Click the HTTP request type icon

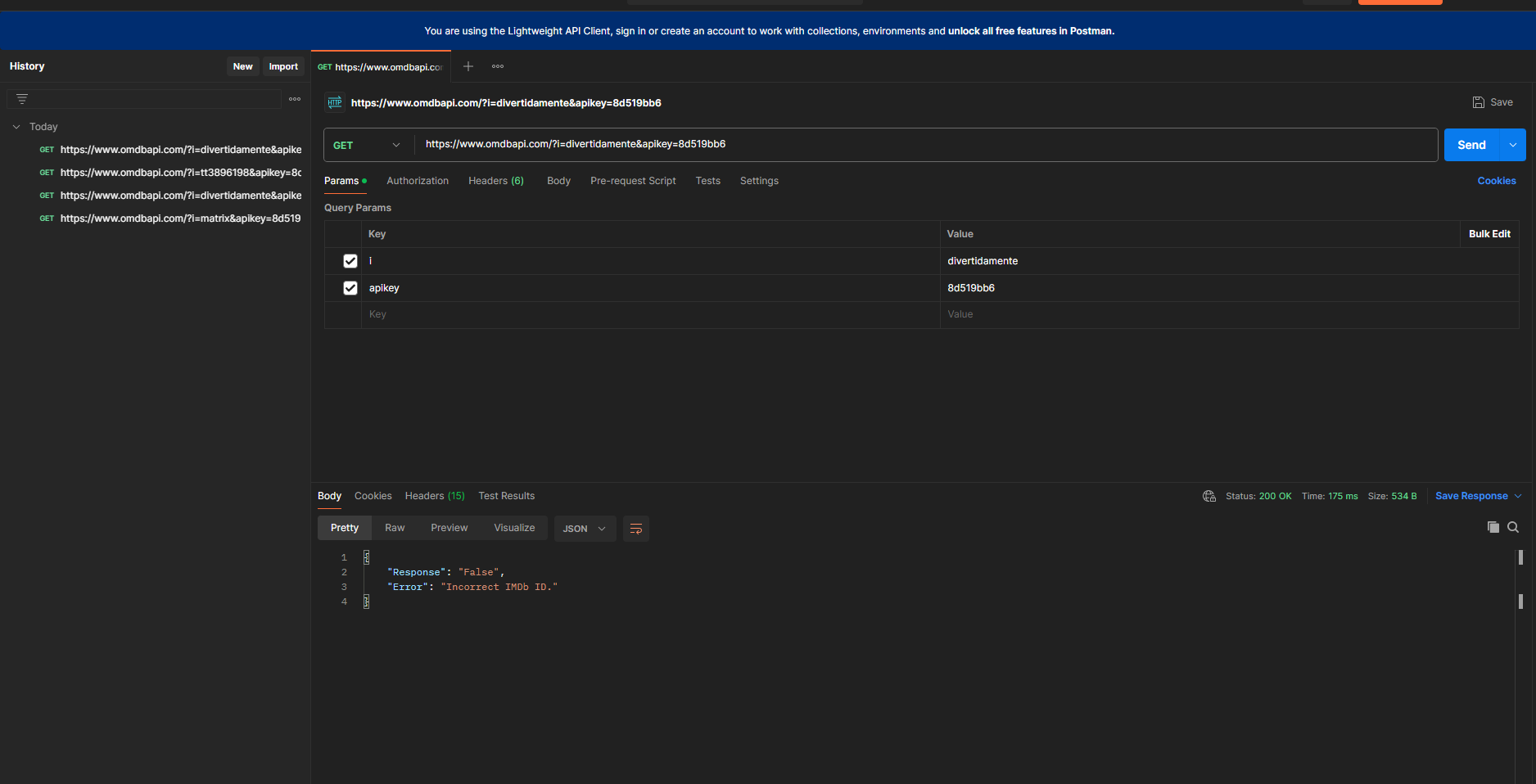(335, 102)
